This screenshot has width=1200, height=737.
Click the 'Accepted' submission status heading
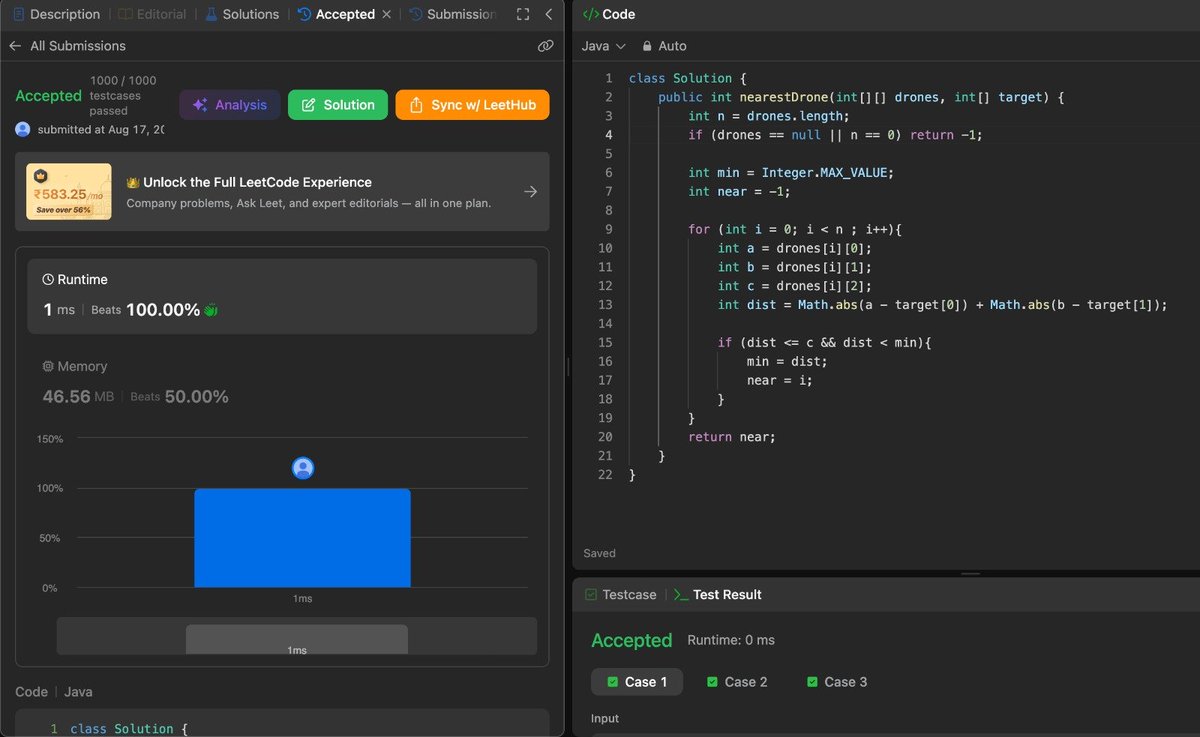(48, 96)
